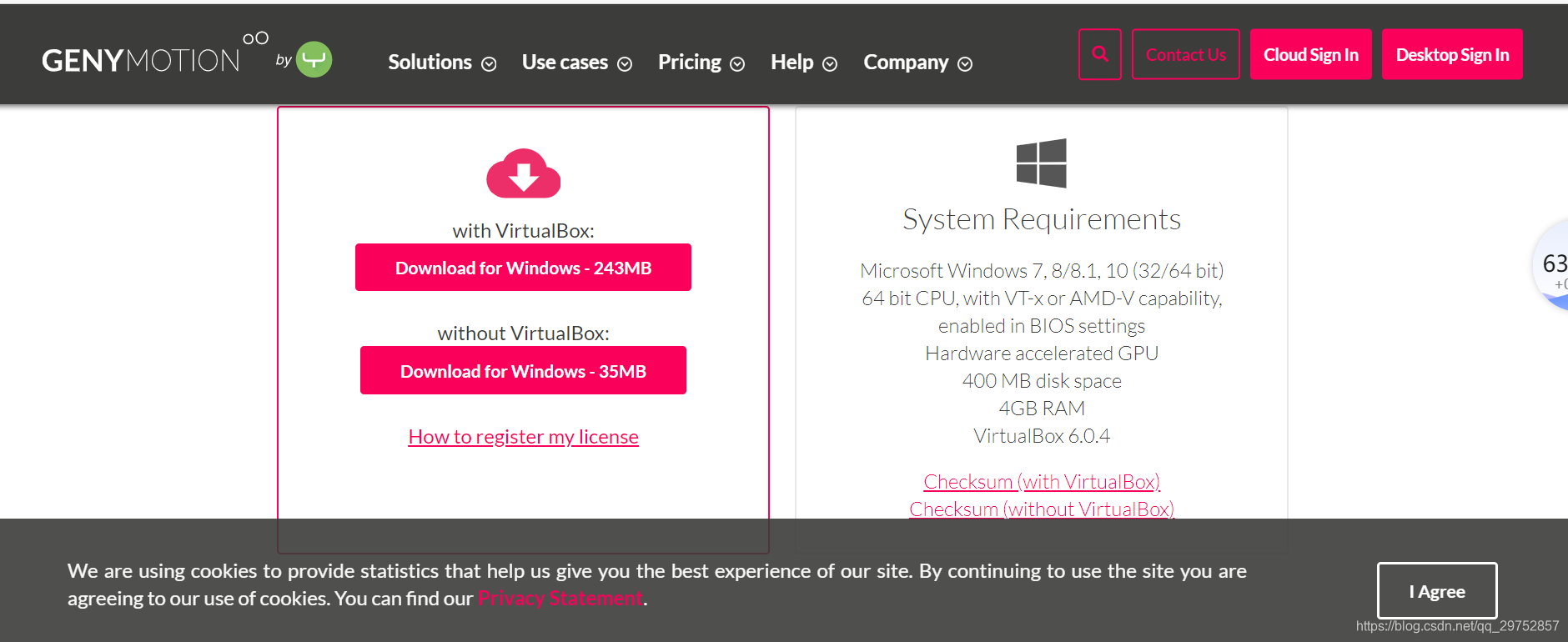Open the Help menu
The width and height of the screenshot is (1568, 642).
pos(792,63)
